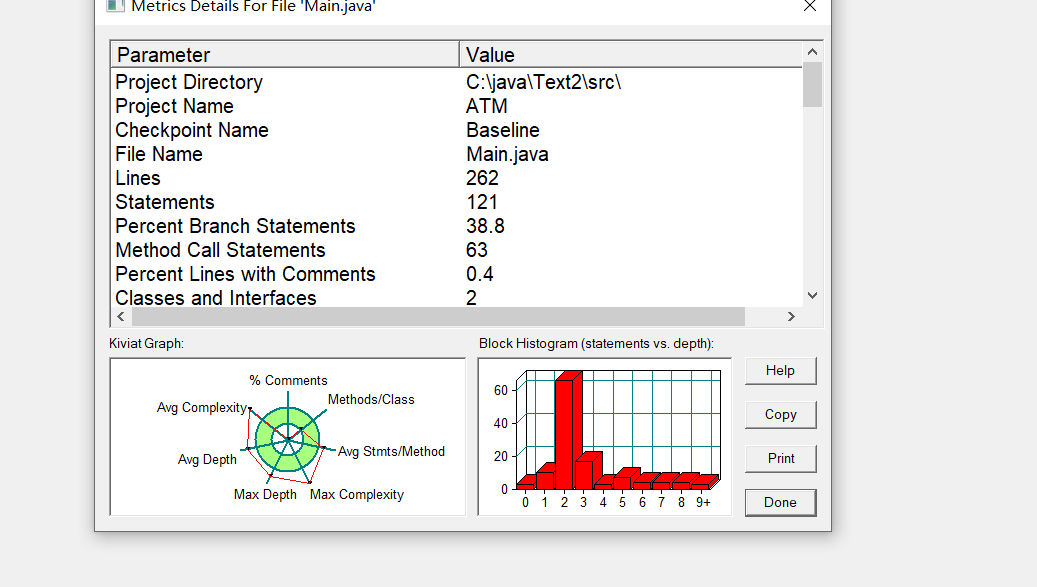1037x587 pixels.
Task: Select the Classes and Interfaces row
Action: [x=457, y=297]
